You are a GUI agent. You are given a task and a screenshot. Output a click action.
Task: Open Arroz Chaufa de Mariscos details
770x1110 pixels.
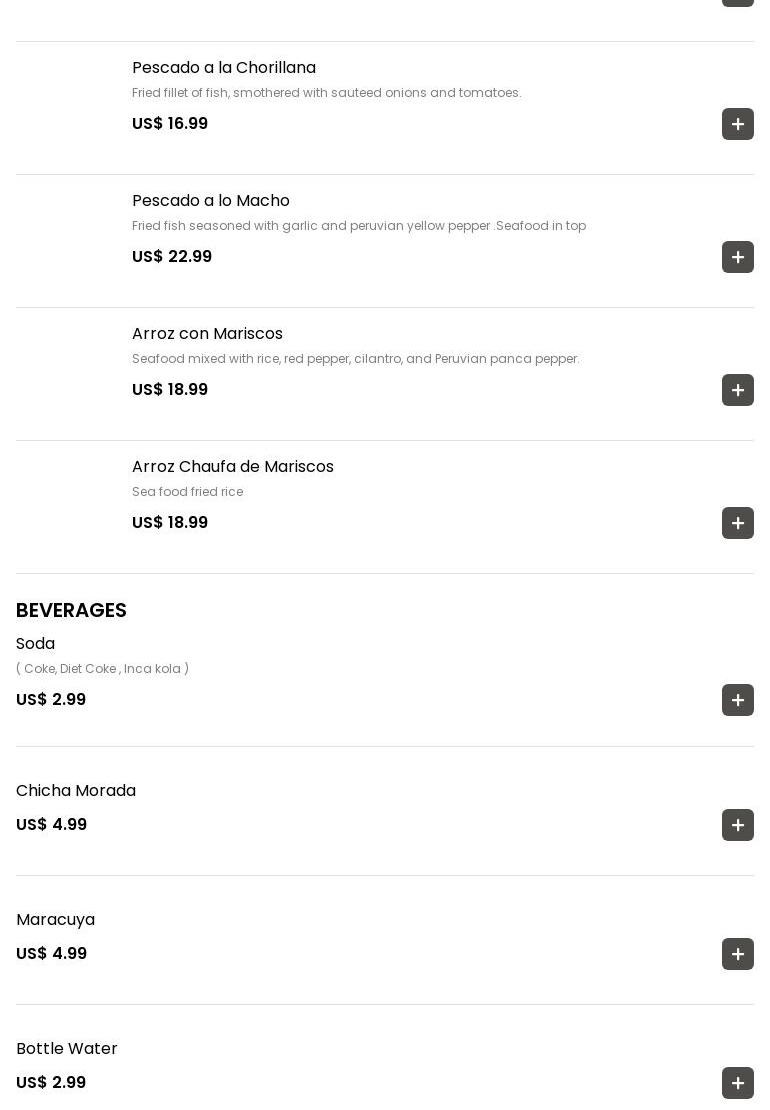coord(233,467)
